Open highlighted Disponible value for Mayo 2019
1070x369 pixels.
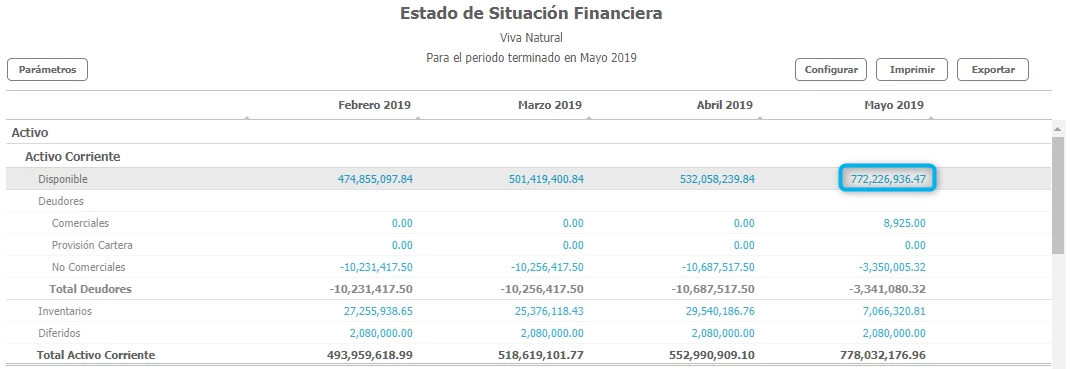pos(888,179)
